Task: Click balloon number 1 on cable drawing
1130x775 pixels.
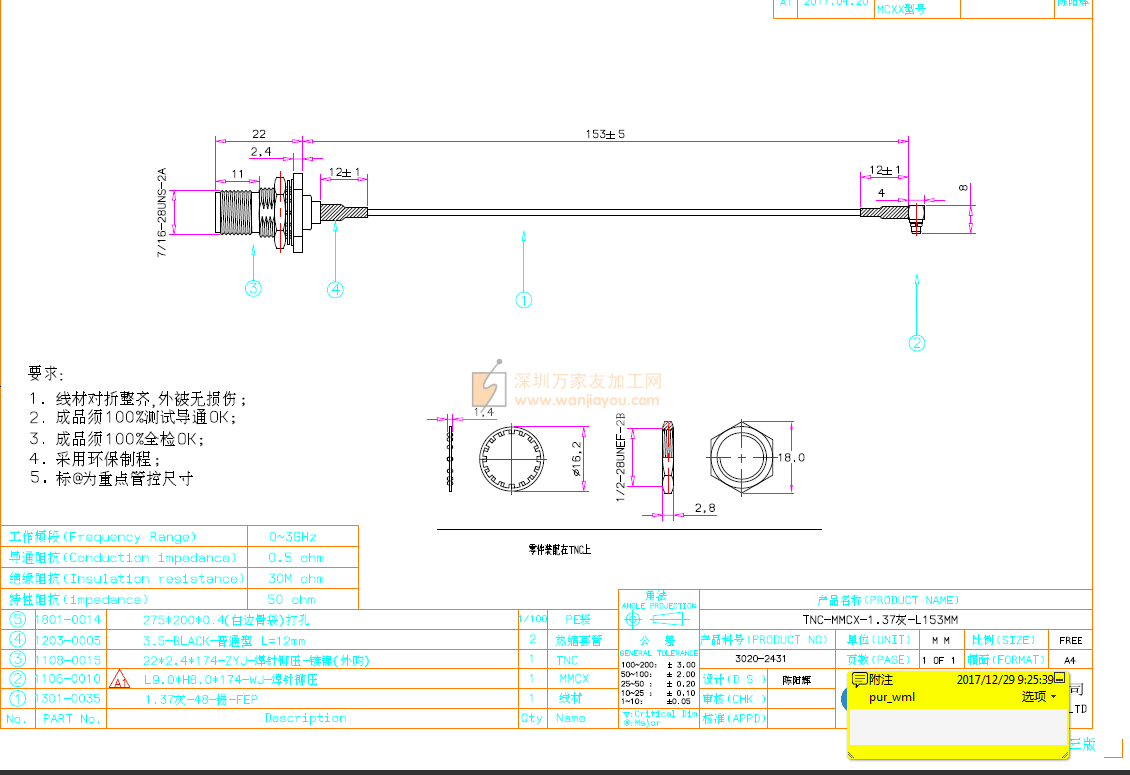Action: [x=523, y=299]
